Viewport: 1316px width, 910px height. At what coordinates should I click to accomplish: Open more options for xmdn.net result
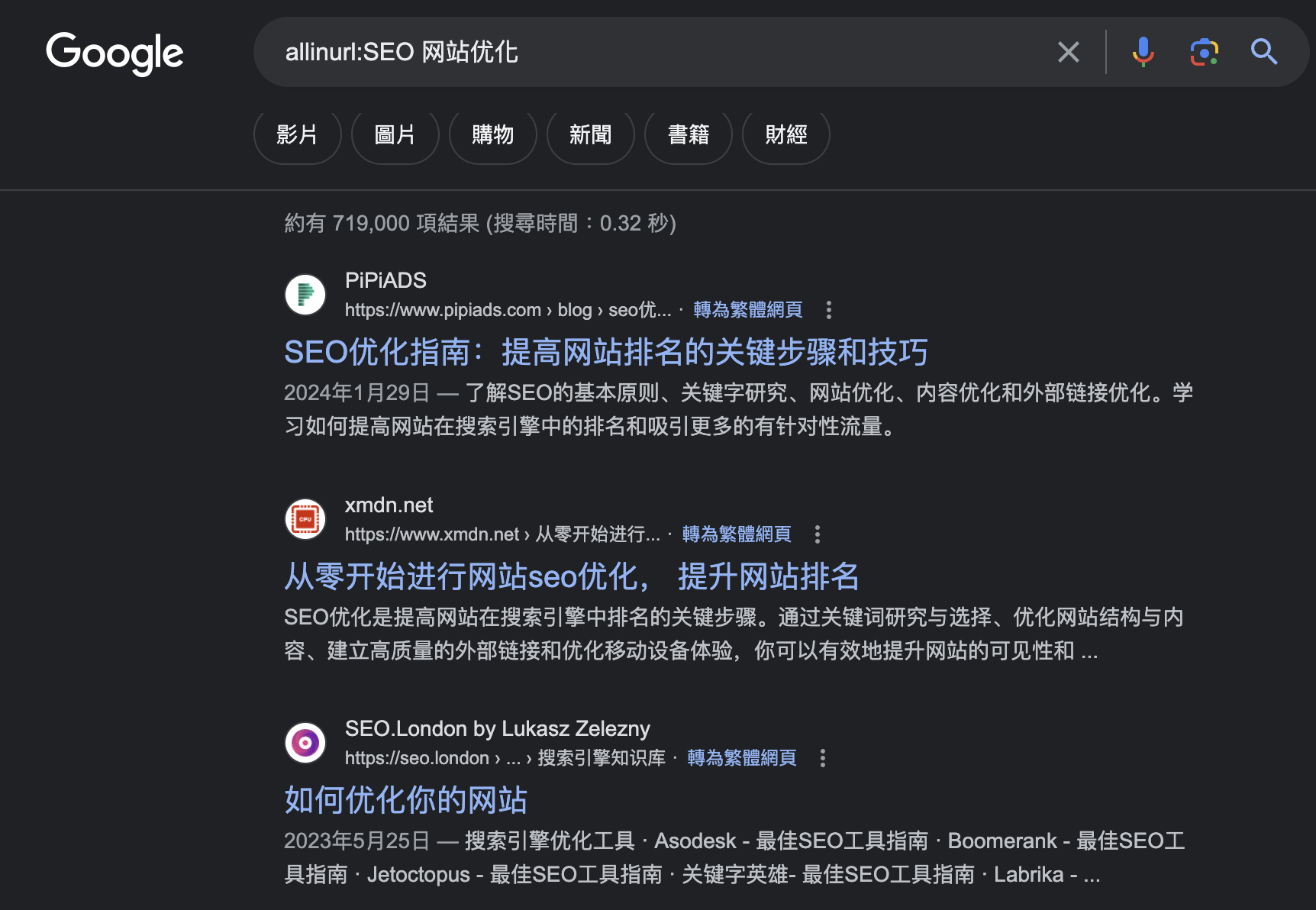click(x=817, y=534)
